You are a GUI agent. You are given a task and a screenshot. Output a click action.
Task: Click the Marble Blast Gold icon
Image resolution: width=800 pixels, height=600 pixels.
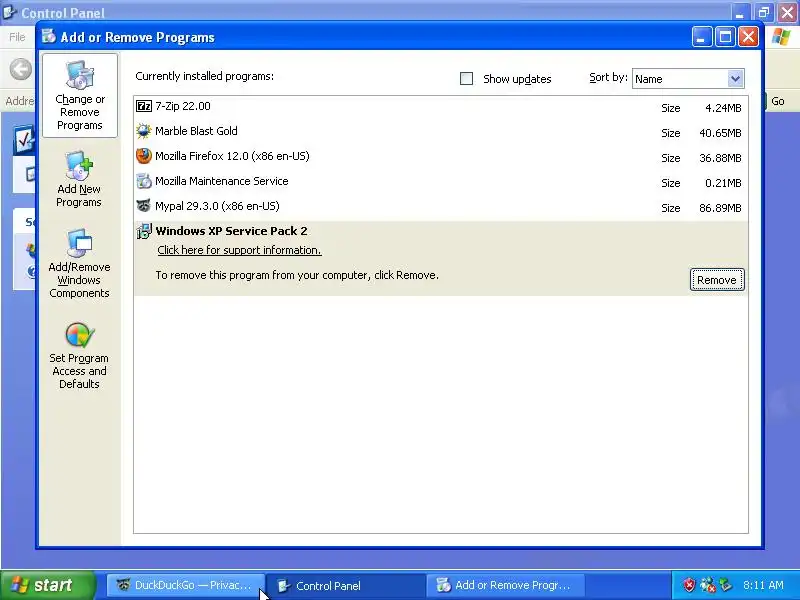[x=144, y=131]
